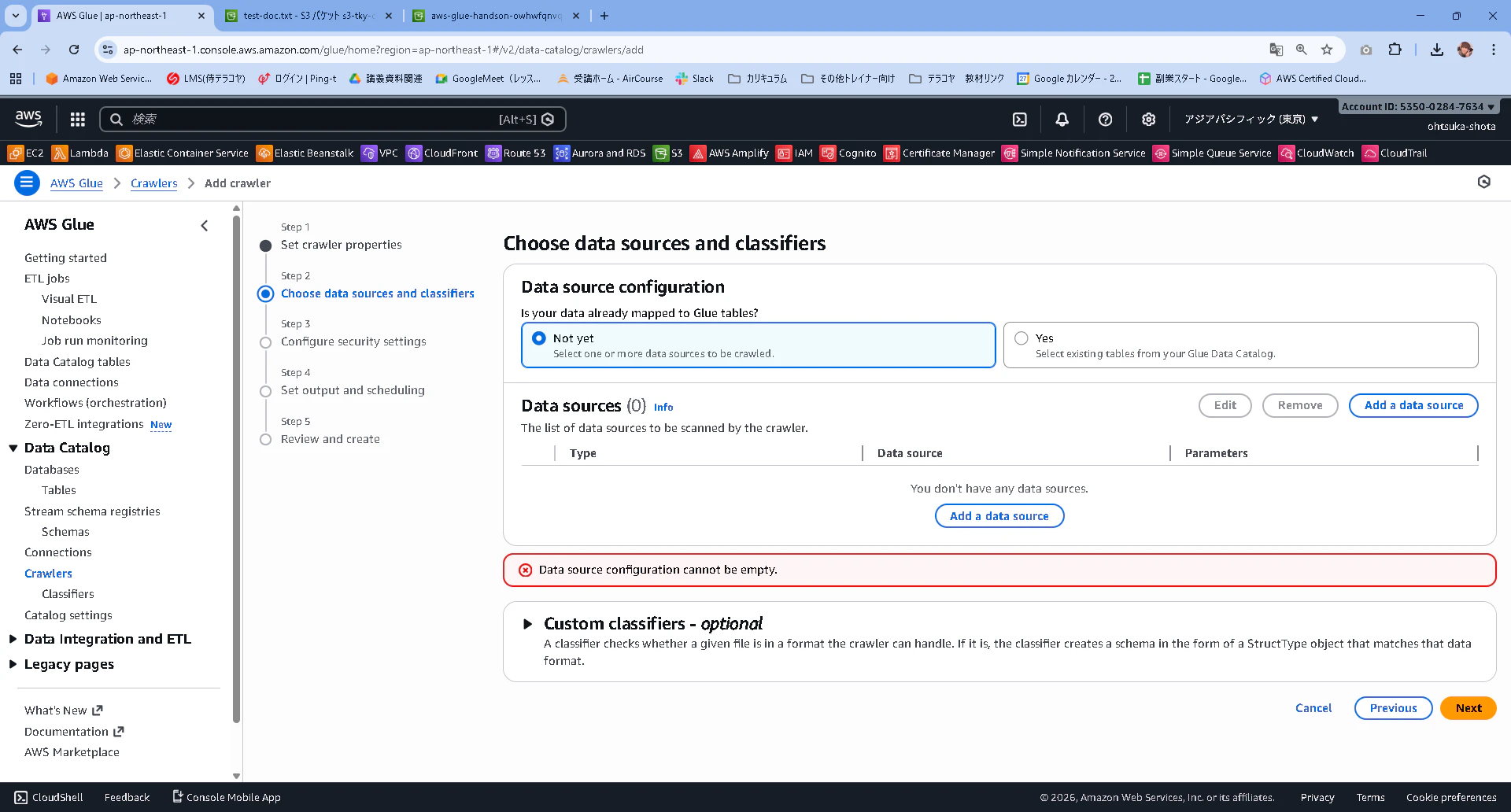Open Cognito service shortcut
Viewport: 1511px width, 812px height.
tap(848, 153)
